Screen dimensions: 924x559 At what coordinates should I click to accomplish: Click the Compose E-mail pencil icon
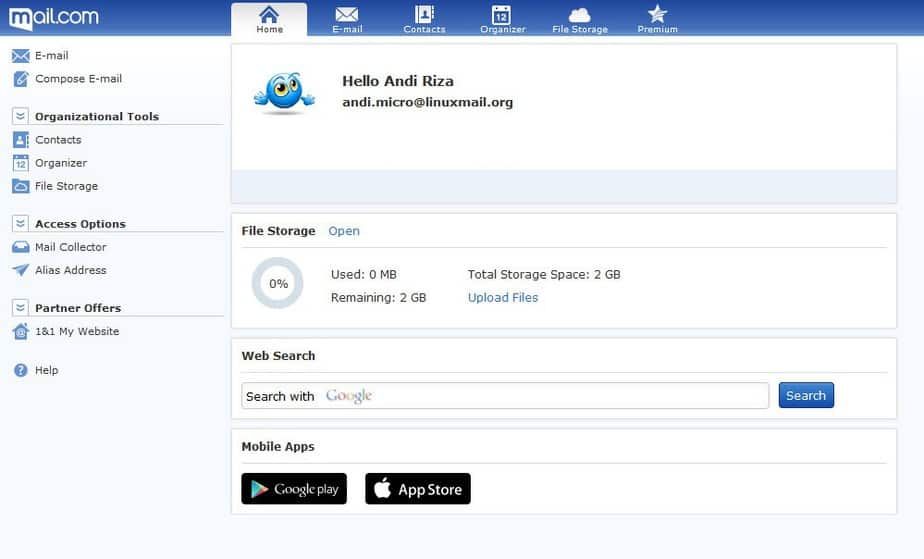[20, 79]
